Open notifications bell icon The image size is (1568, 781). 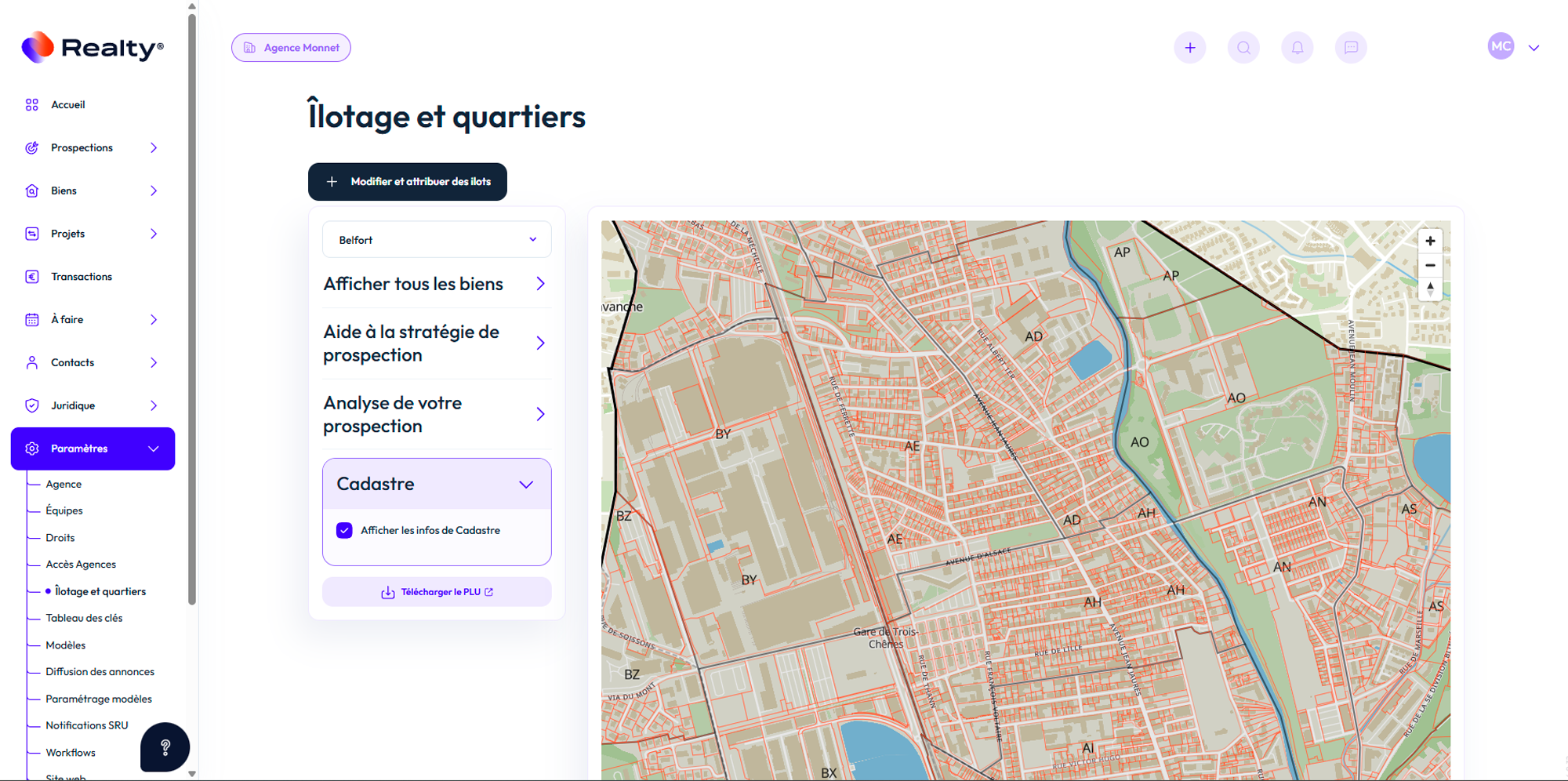1297,48
